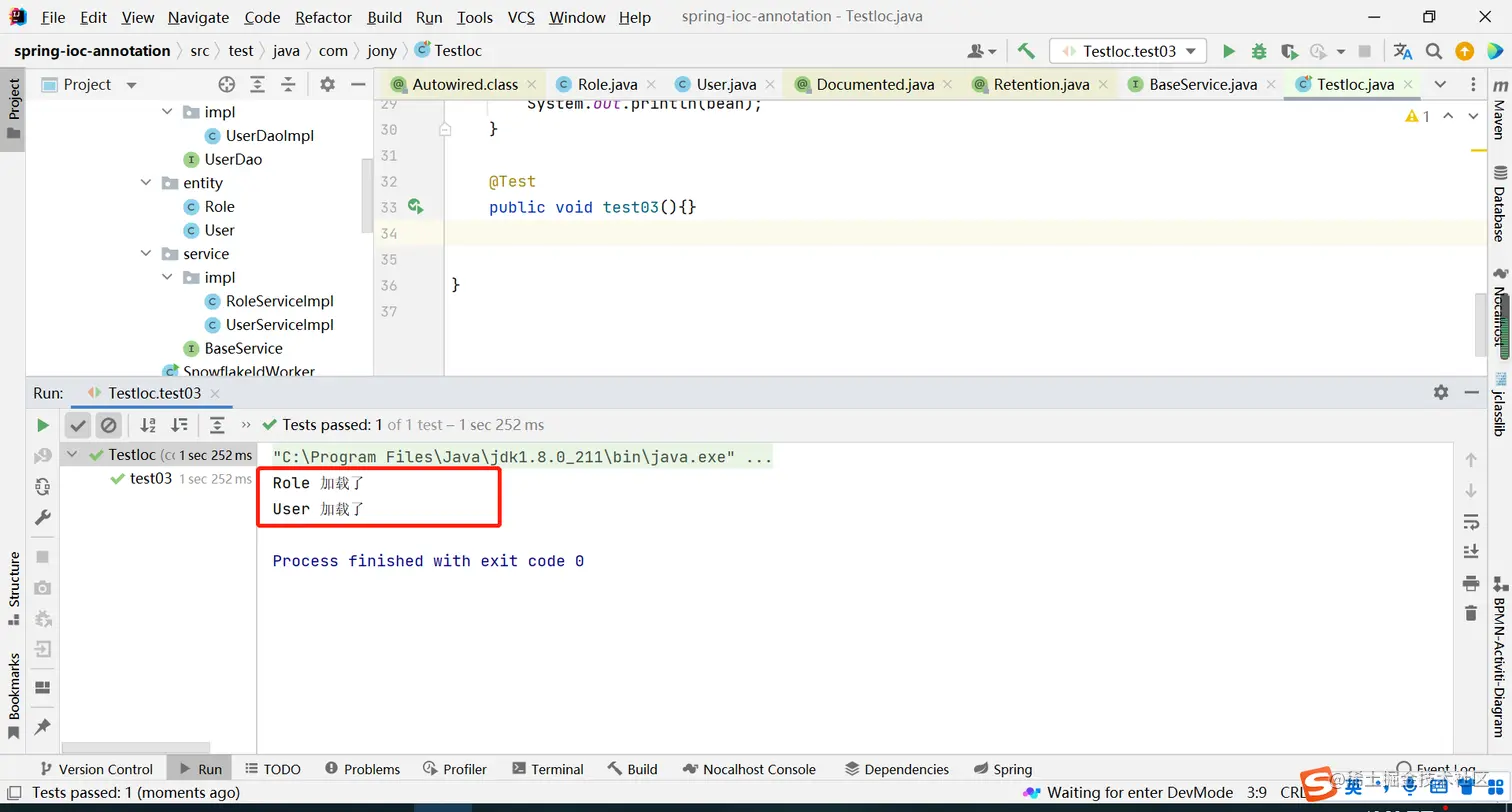Click the run gutter icon beside test03
Image resolution: width=1512 pixels, height=812 pixels.
pos(416,207)
